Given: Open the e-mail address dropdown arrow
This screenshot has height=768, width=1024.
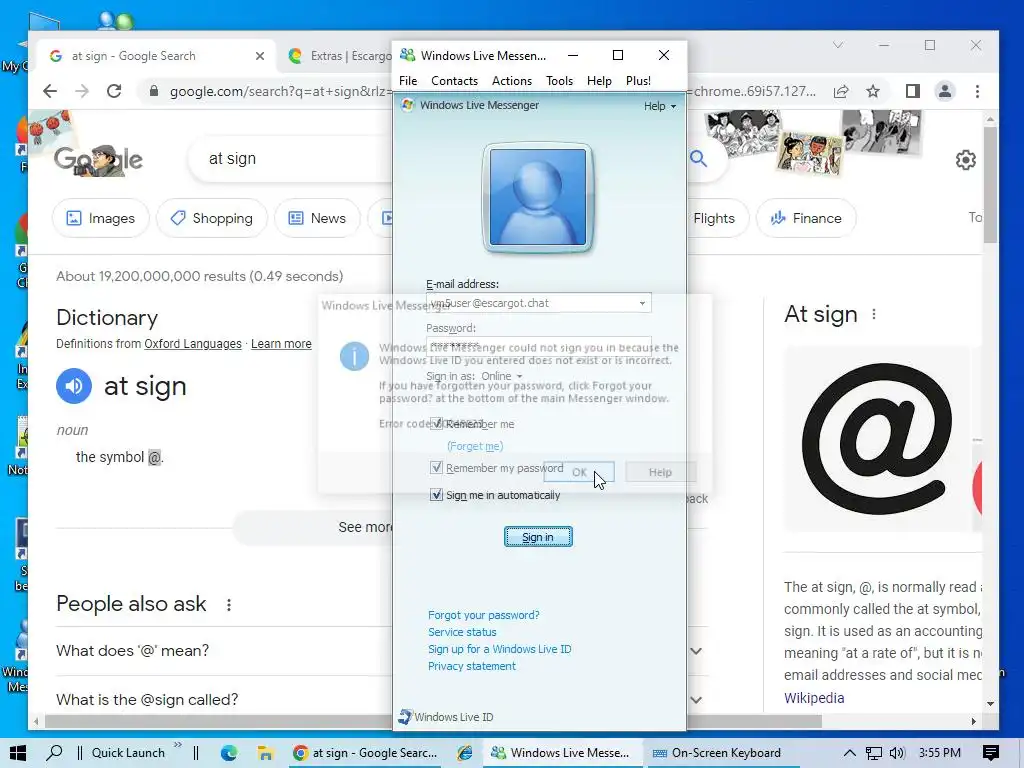Looking at the screenshot, I should coord(642,303).
